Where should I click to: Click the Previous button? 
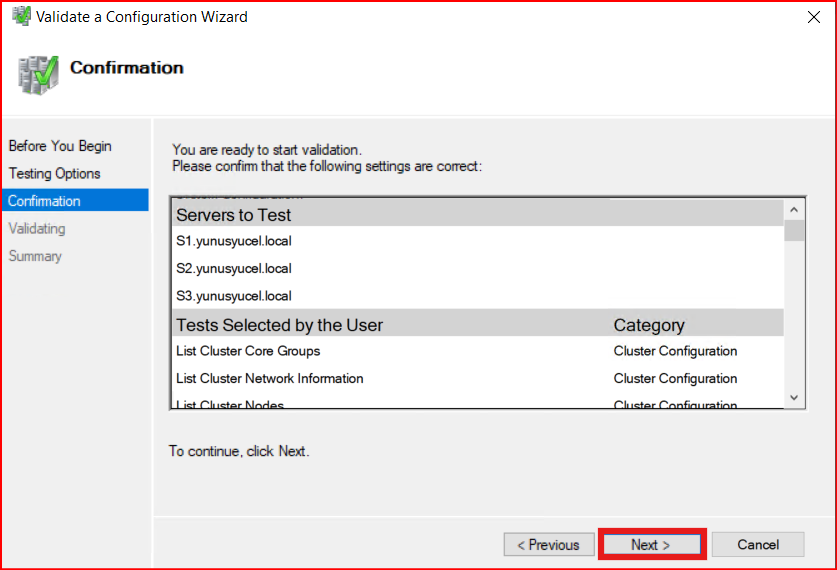coord(547,545)
